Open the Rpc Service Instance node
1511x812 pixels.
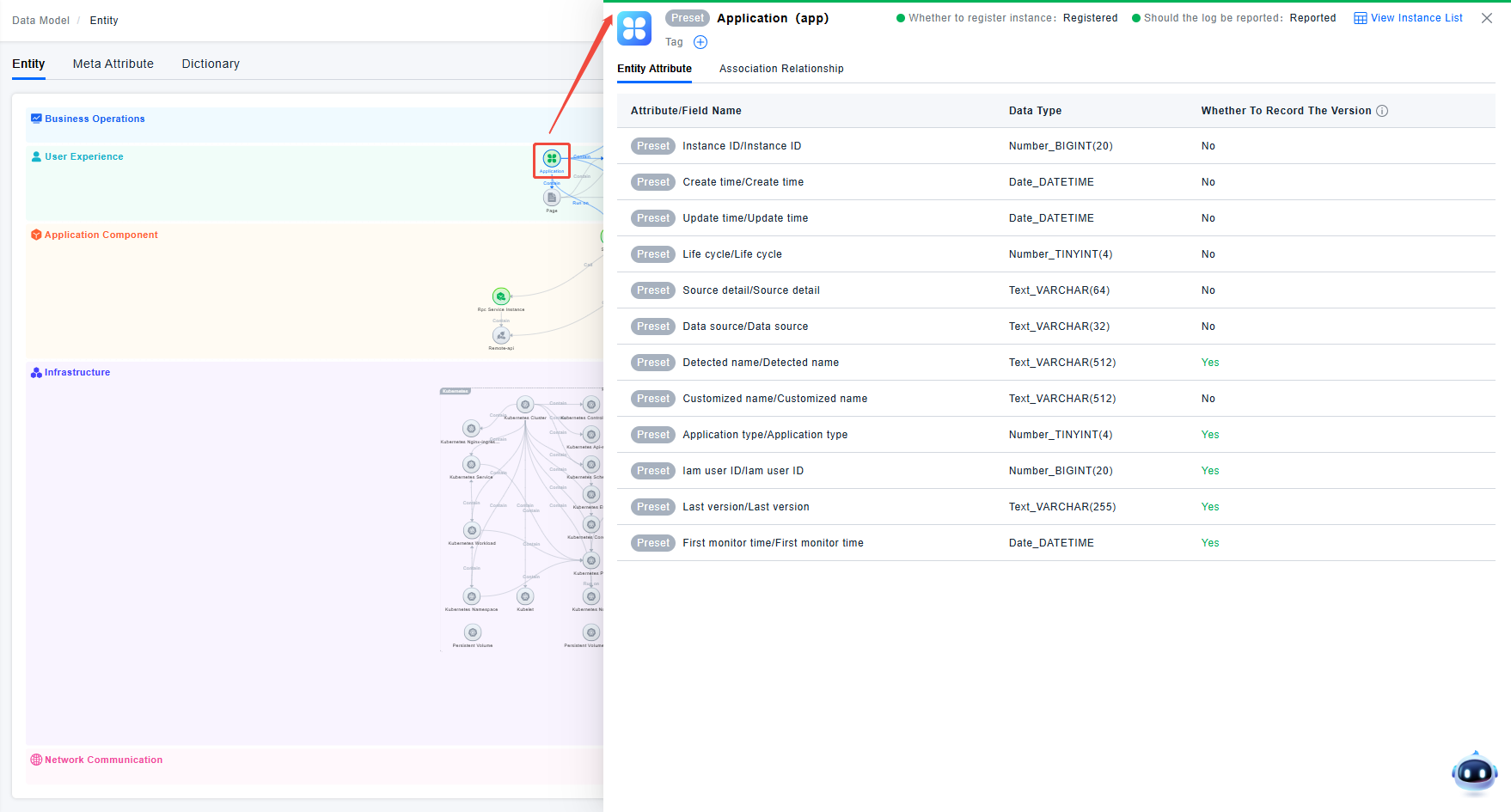pos(501,296)
